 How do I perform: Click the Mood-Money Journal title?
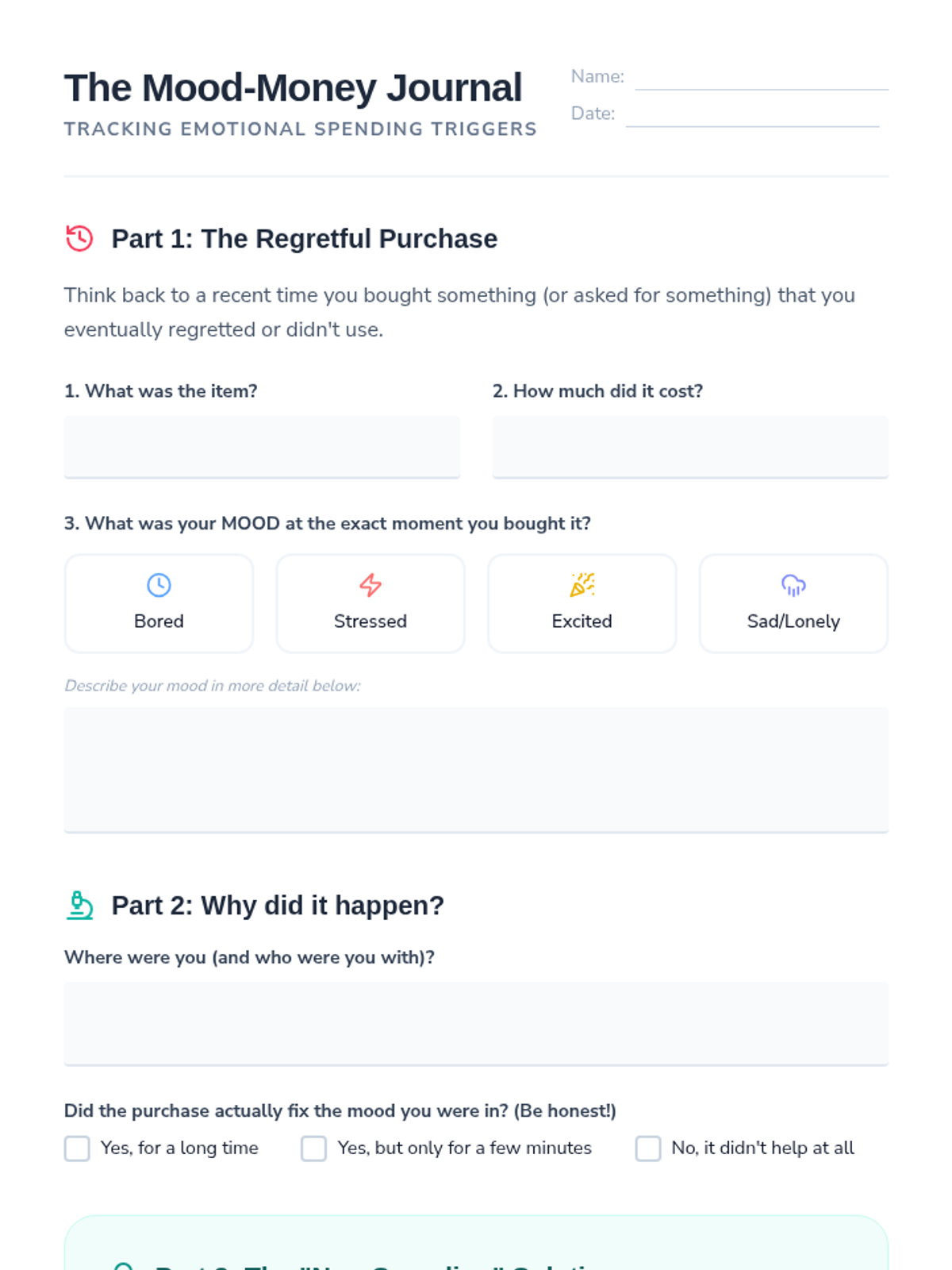click(x=293, y=87)
